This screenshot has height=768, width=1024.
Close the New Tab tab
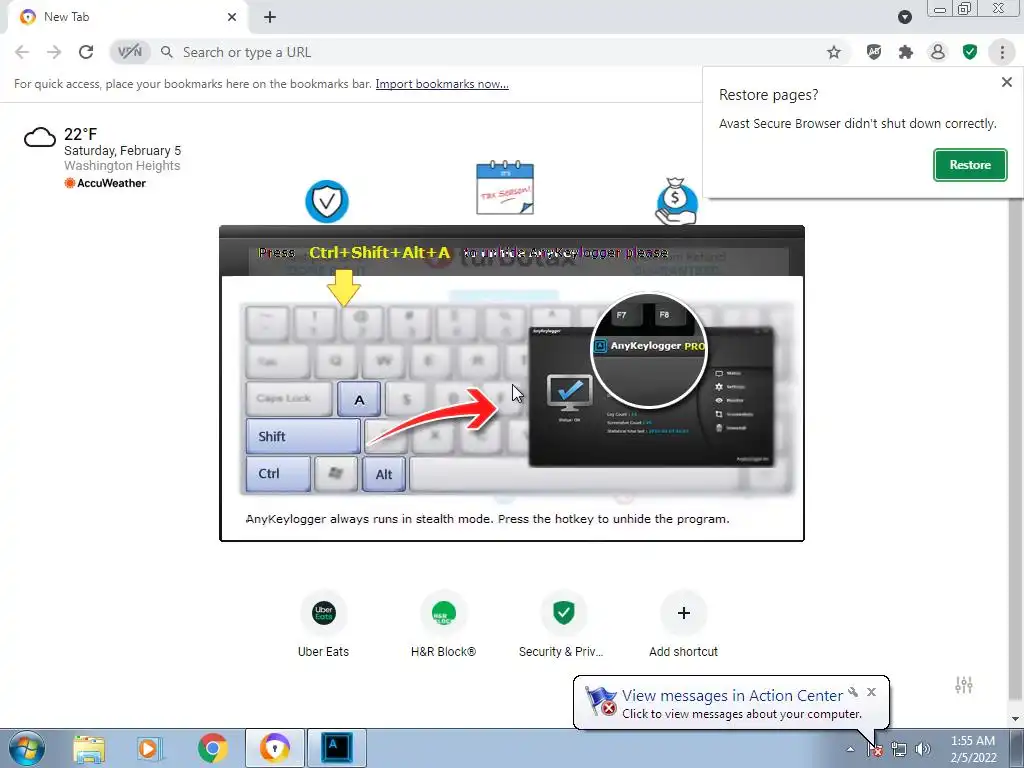click(232, 17)
